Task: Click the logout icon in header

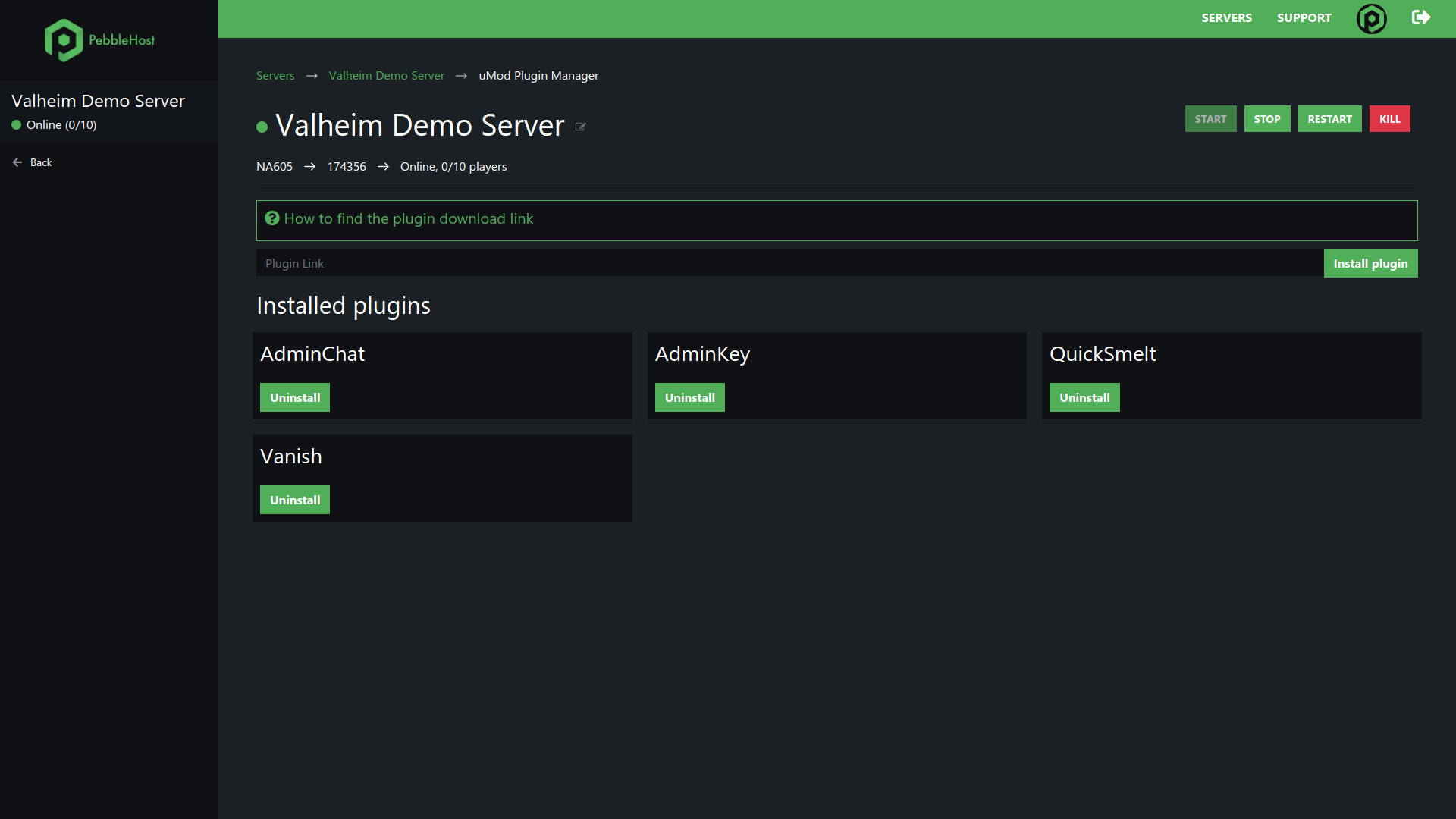Action: pos(1421,17)
